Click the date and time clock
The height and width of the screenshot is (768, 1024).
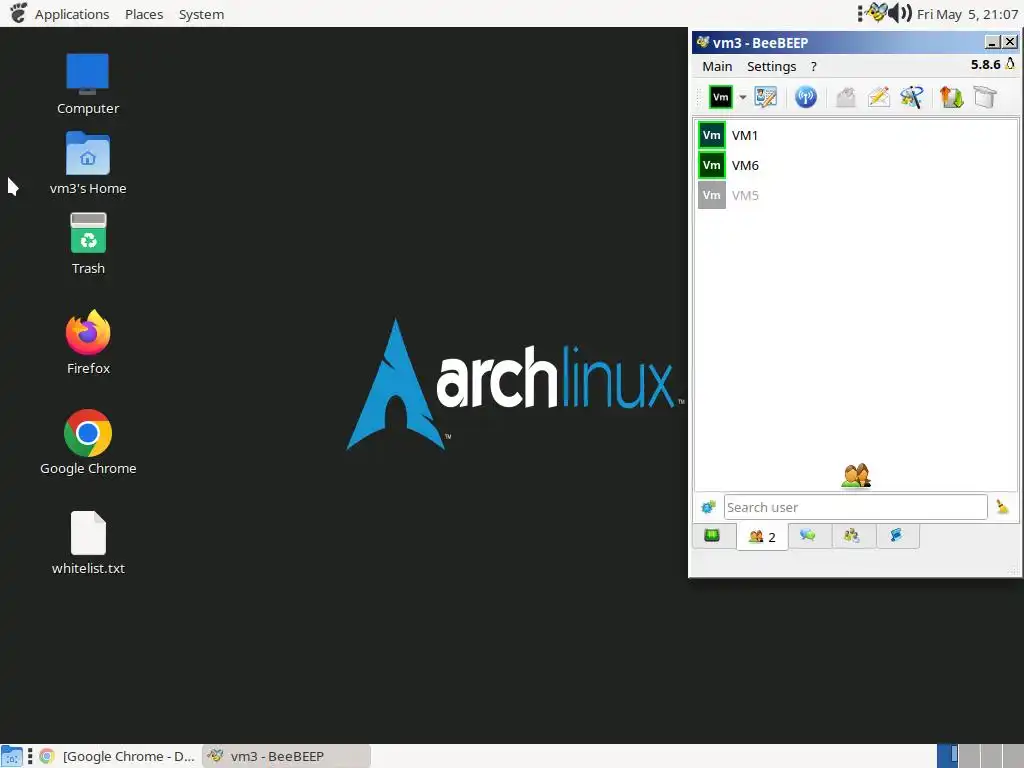pos(967,14)
